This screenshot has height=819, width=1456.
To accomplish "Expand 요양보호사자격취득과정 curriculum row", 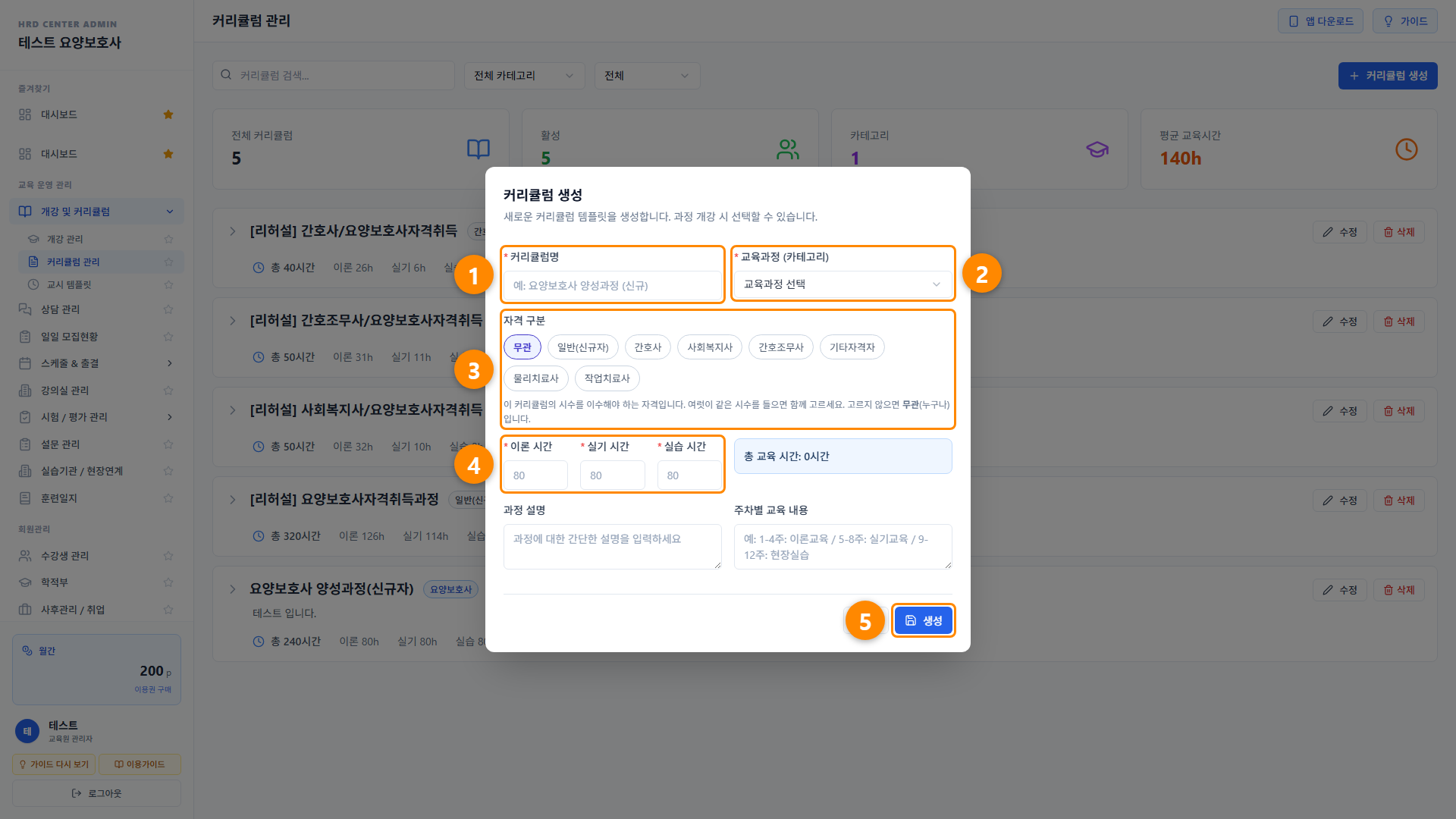I will pyautogui.click(x=233, y=500).
